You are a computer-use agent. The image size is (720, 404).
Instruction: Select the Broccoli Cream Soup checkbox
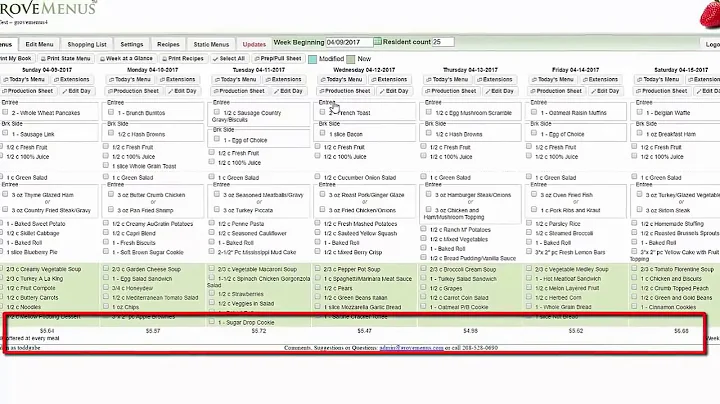[423, 269]
